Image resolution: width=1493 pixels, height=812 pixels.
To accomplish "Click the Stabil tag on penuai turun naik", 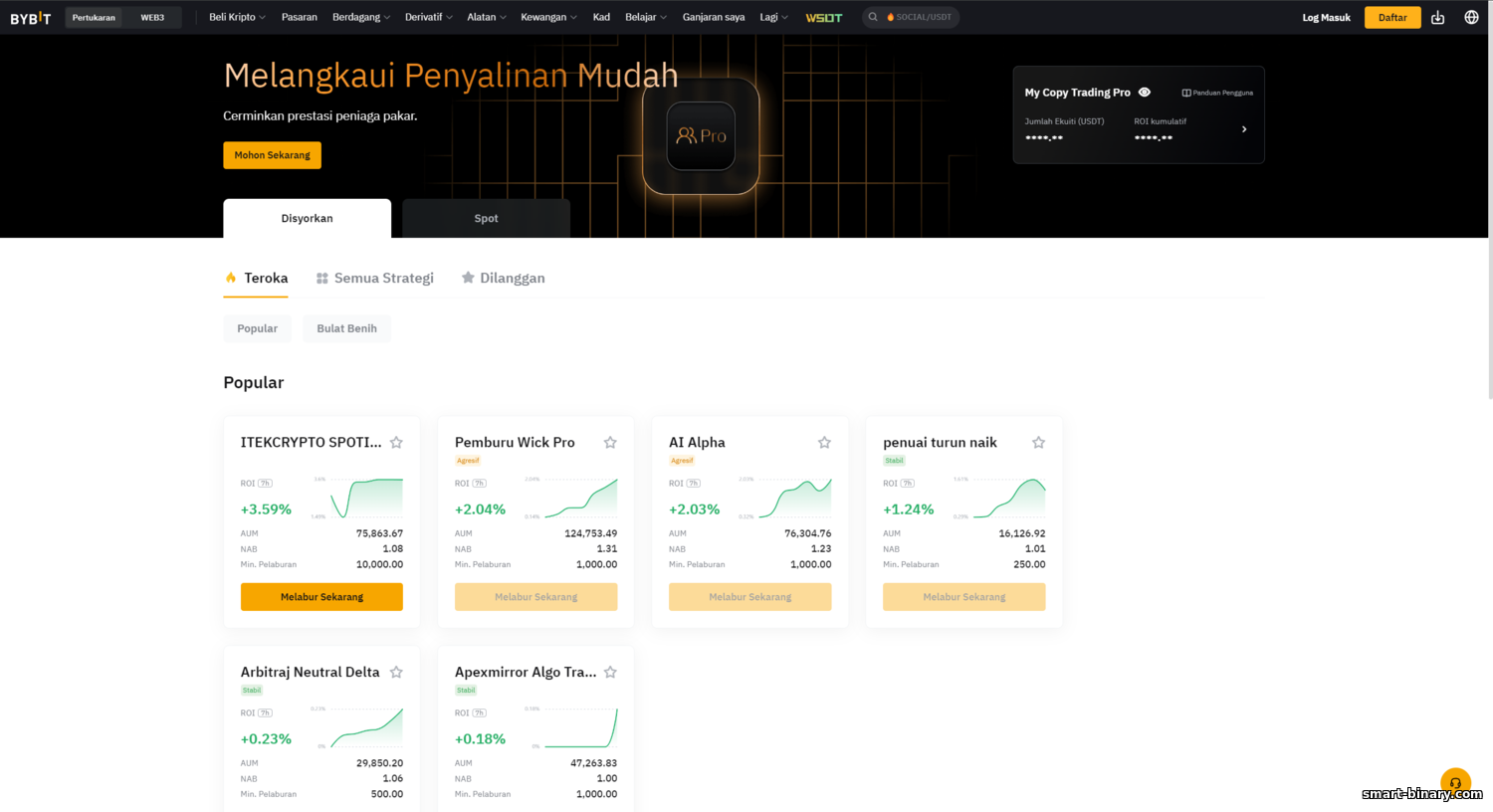I will tap(894, 461).
